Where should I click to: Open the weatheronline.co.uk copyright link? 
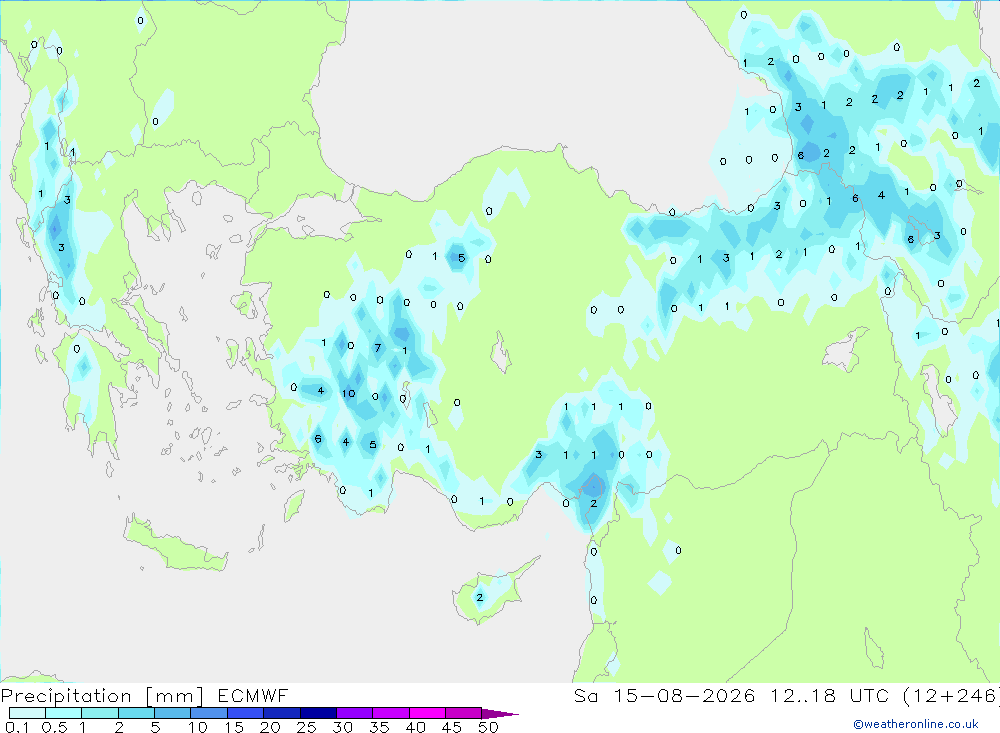pos(916,724)
